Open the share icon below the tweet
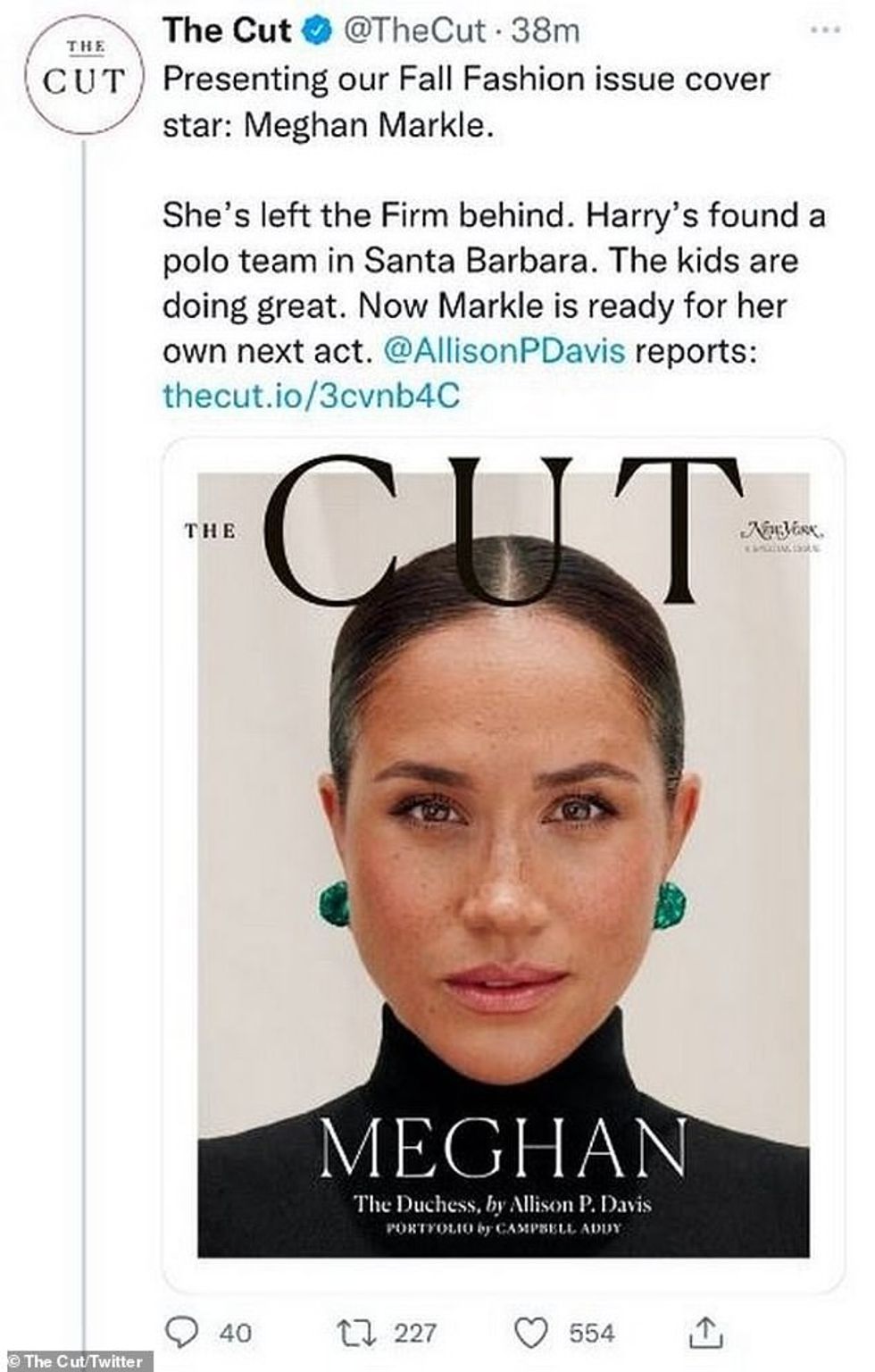The height and width of the screenshot is (1372, 875). (x=705, y=1333)
